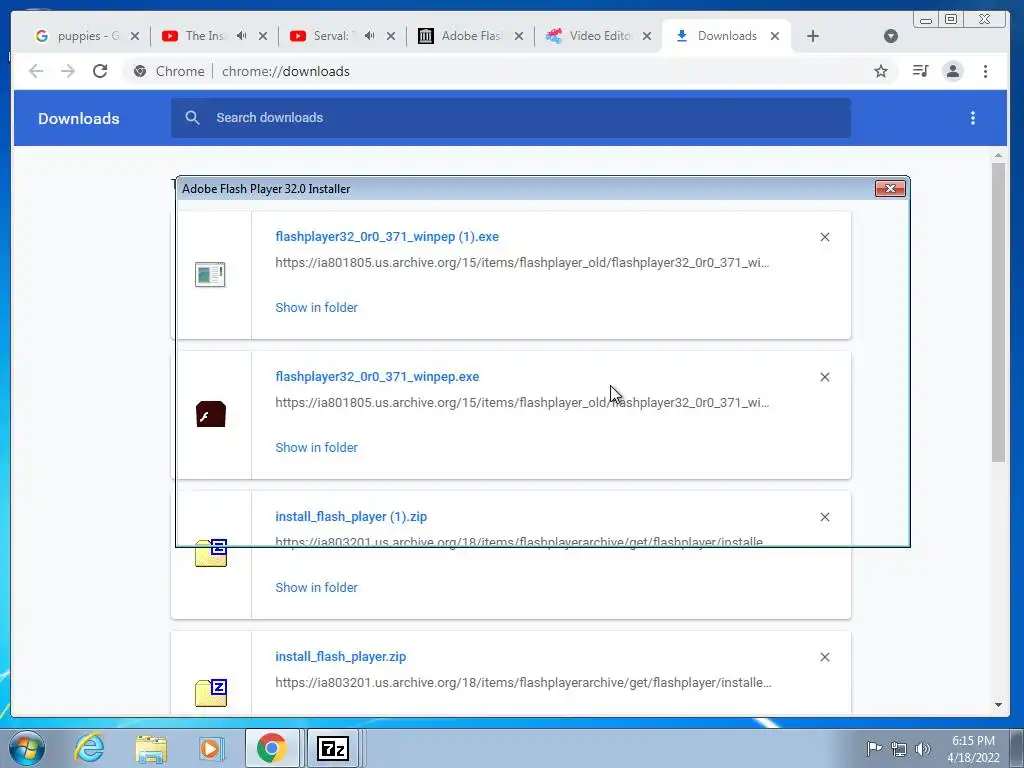1024x768 pixels.
Task: Open the tab search dropdown arrow
Action: click(891, 36)
